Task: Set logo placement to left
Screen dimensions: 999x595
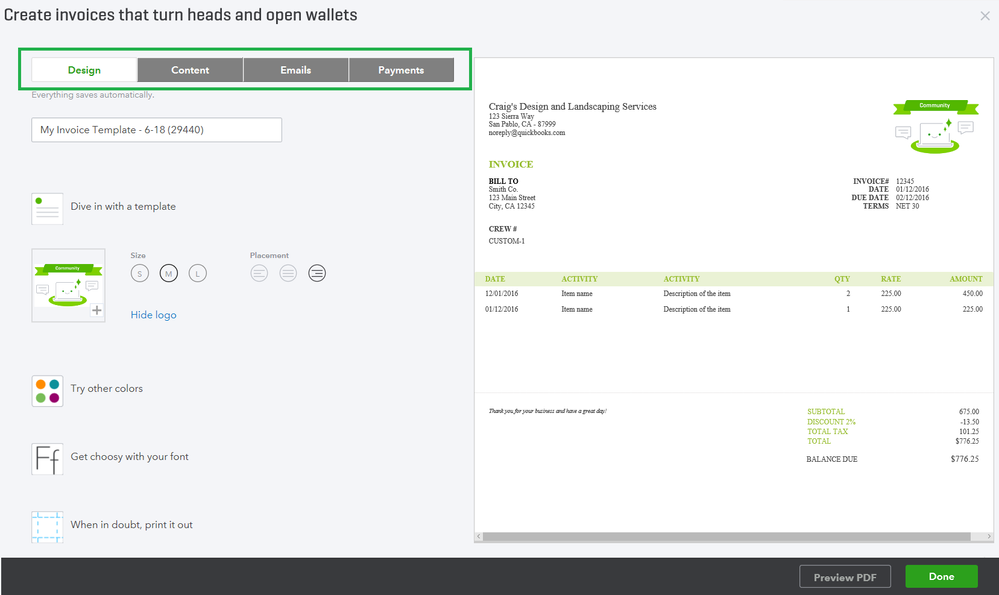Action: [x=259, y=273]
